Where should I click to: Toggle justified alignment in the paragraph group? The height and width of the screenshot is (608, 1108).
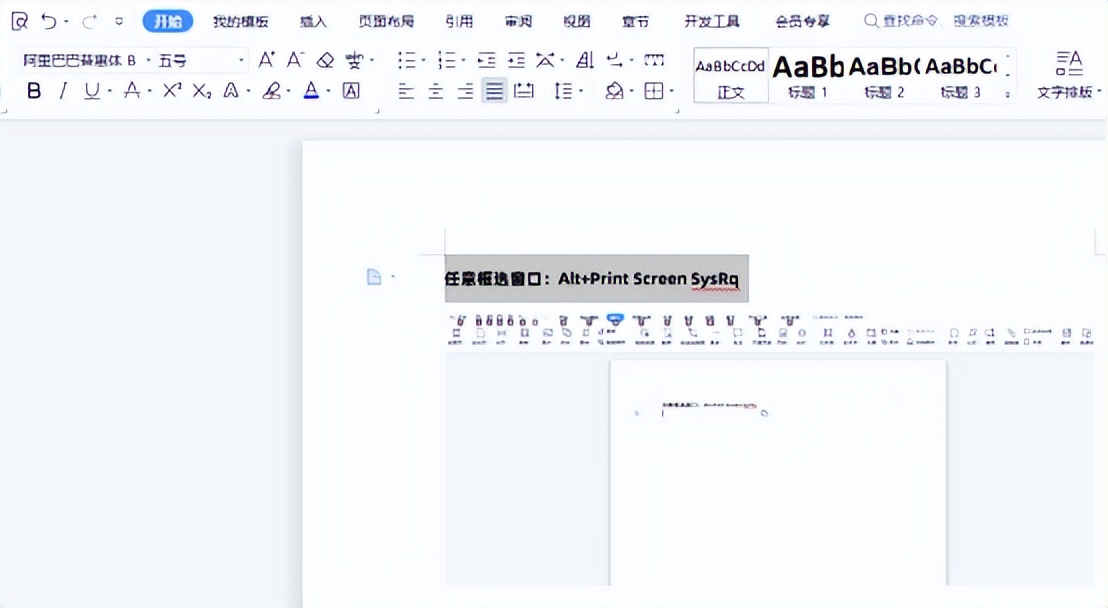click(x=493, y=90)
